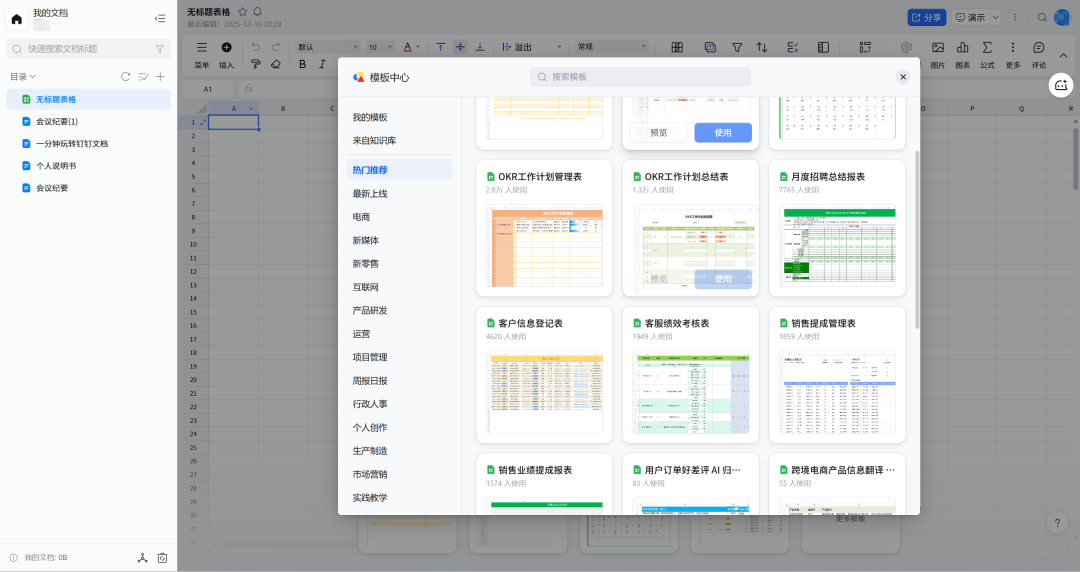
Task: Toggle bold formatting
Action: click(x=302, y=64)
